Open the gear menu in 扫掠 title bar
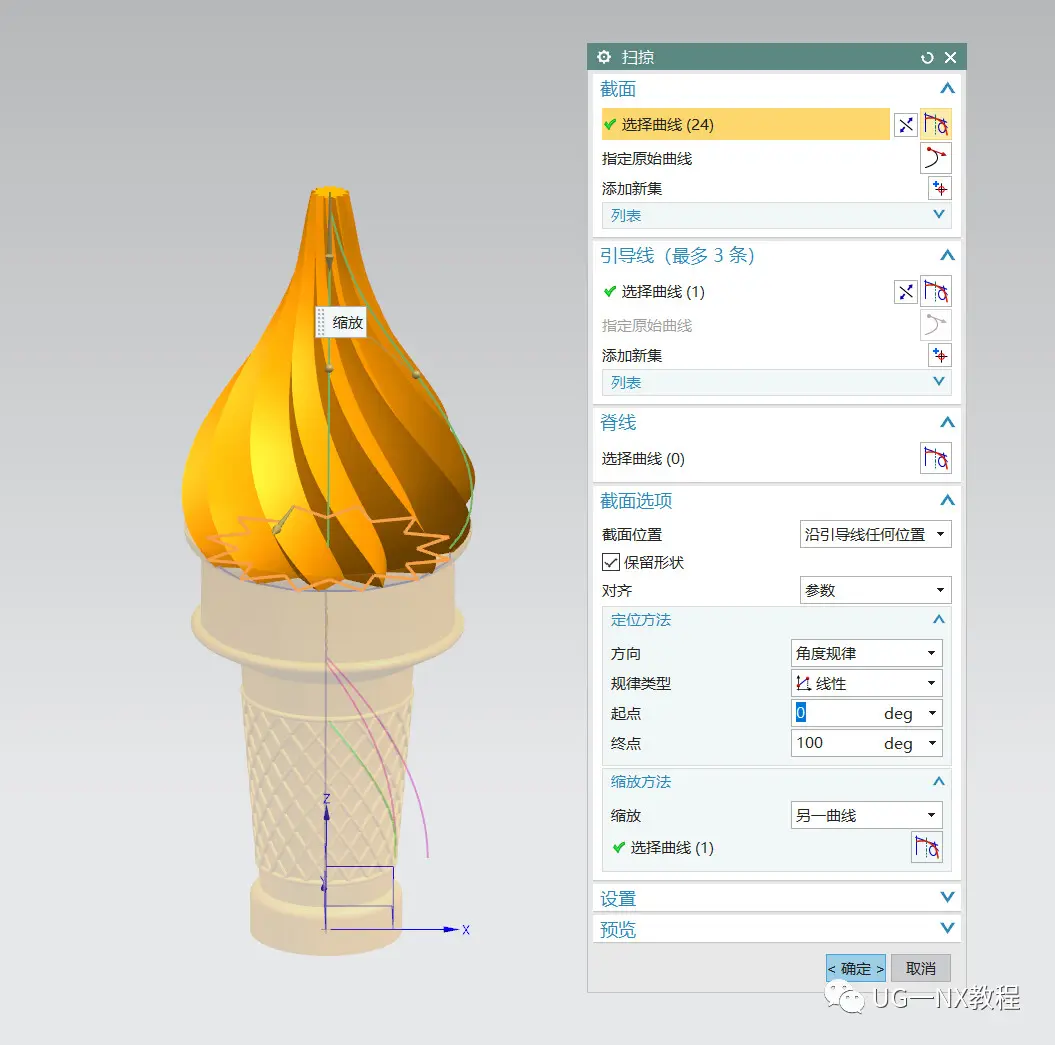Screen dimensions: 1055x1045 (x=603, y=57)
